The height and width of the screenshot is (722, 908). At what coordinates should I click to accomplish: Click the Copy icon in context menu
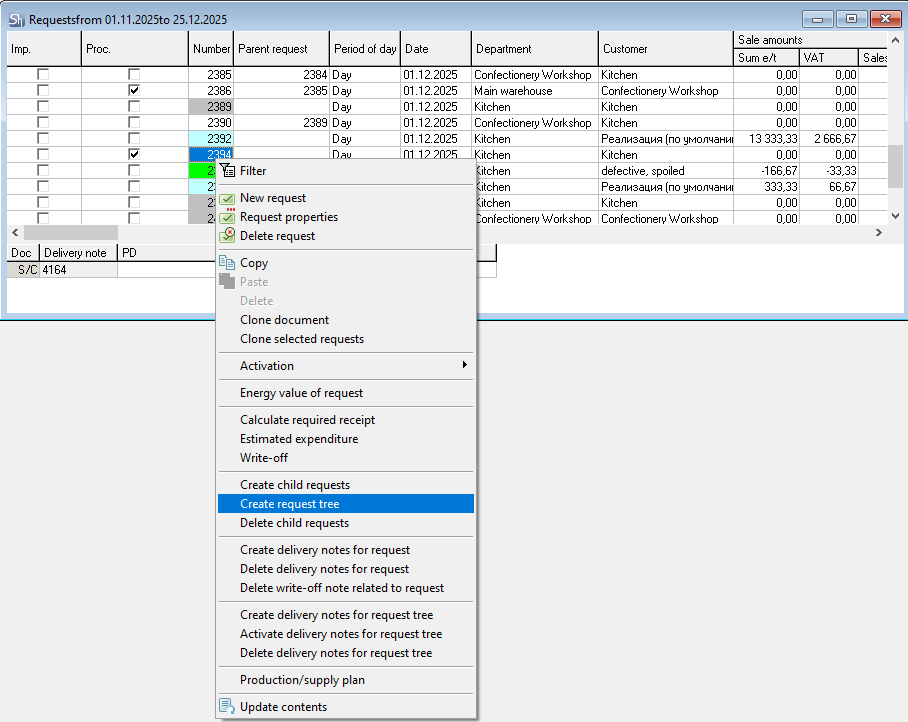[x=227, y=263]
